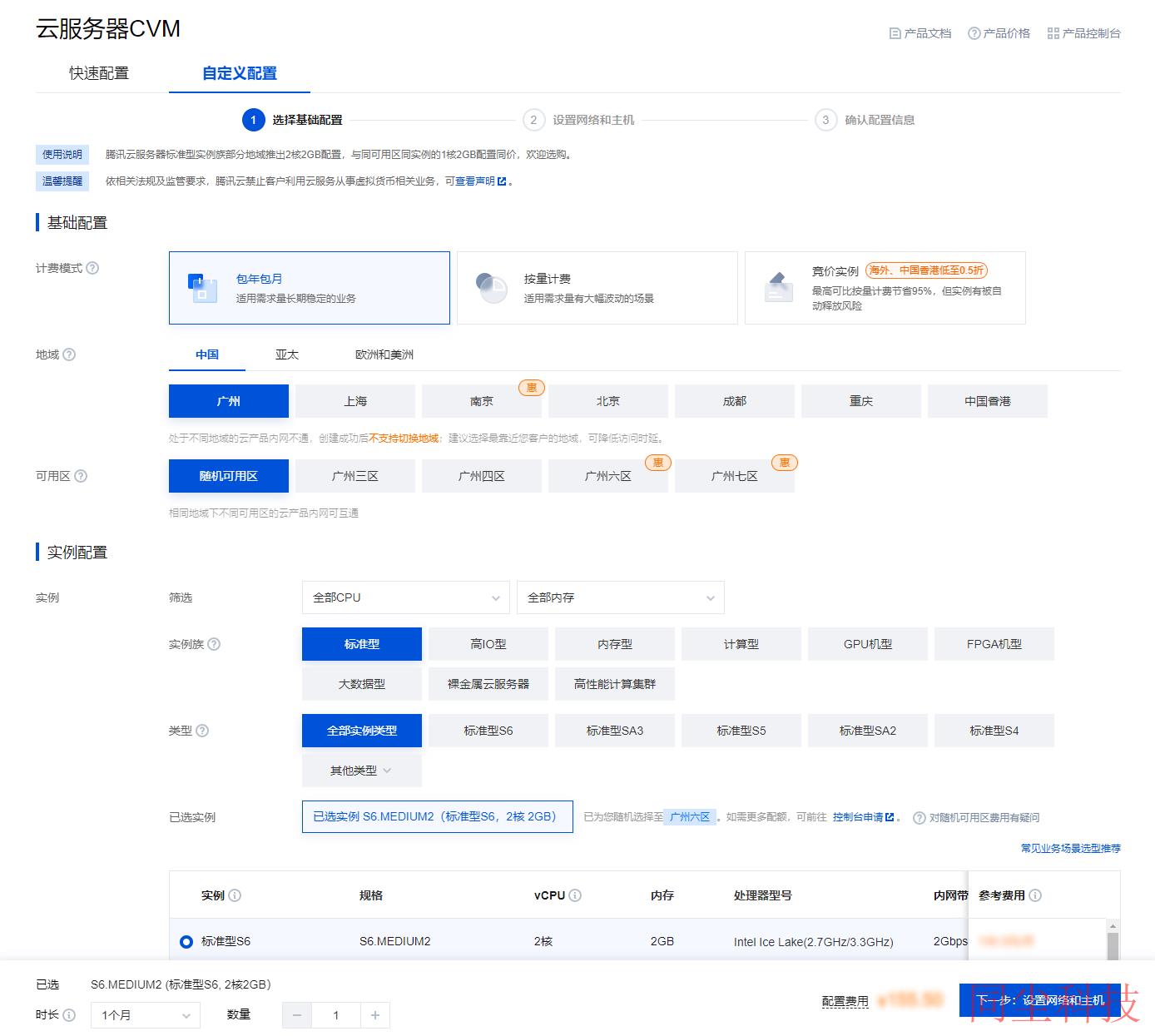Click the help icon beside 实例族
The height and width of the screenshot is (1036, 1155).
214,644
